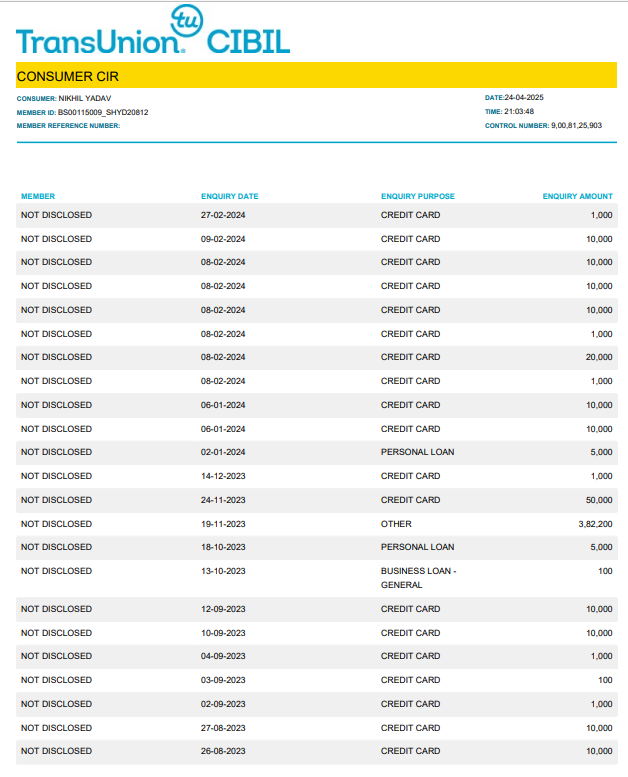Select the enquiry date 02-09-2023
This screenshot has height=777, width=628.
(x=223, y=704)
